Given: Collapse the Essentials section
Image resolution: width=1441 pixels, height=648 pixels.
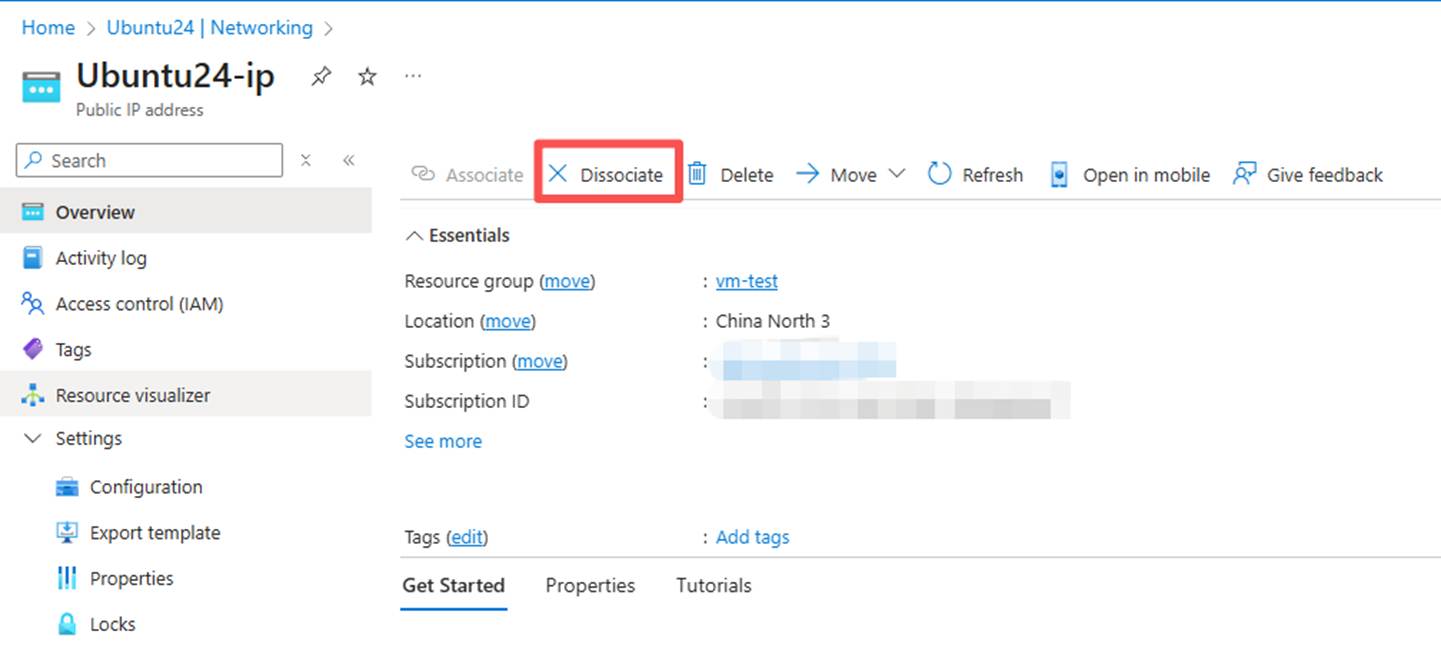Looking at the screenshot, I should 413,236.
